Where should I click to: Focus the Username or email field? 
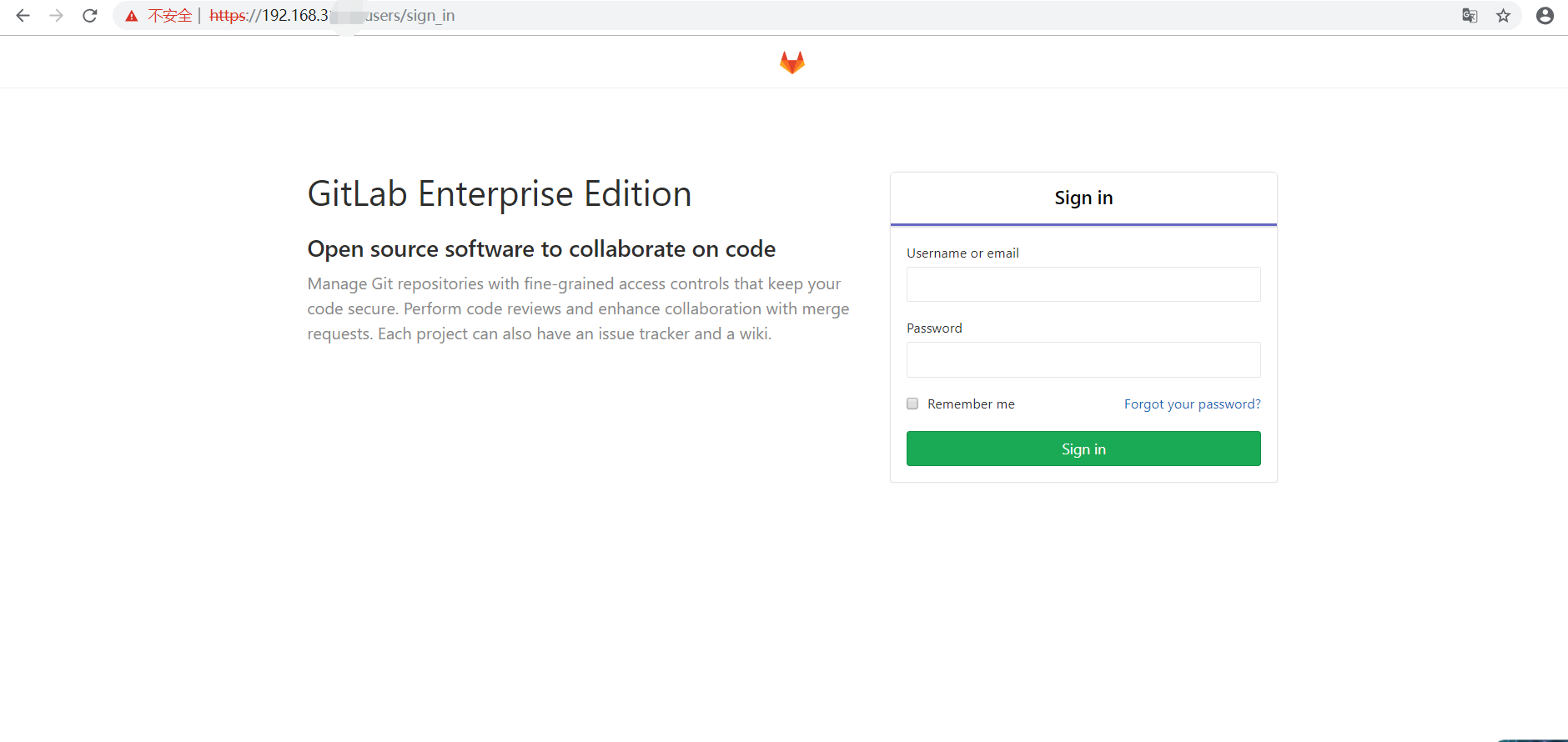coord(1083,284)
